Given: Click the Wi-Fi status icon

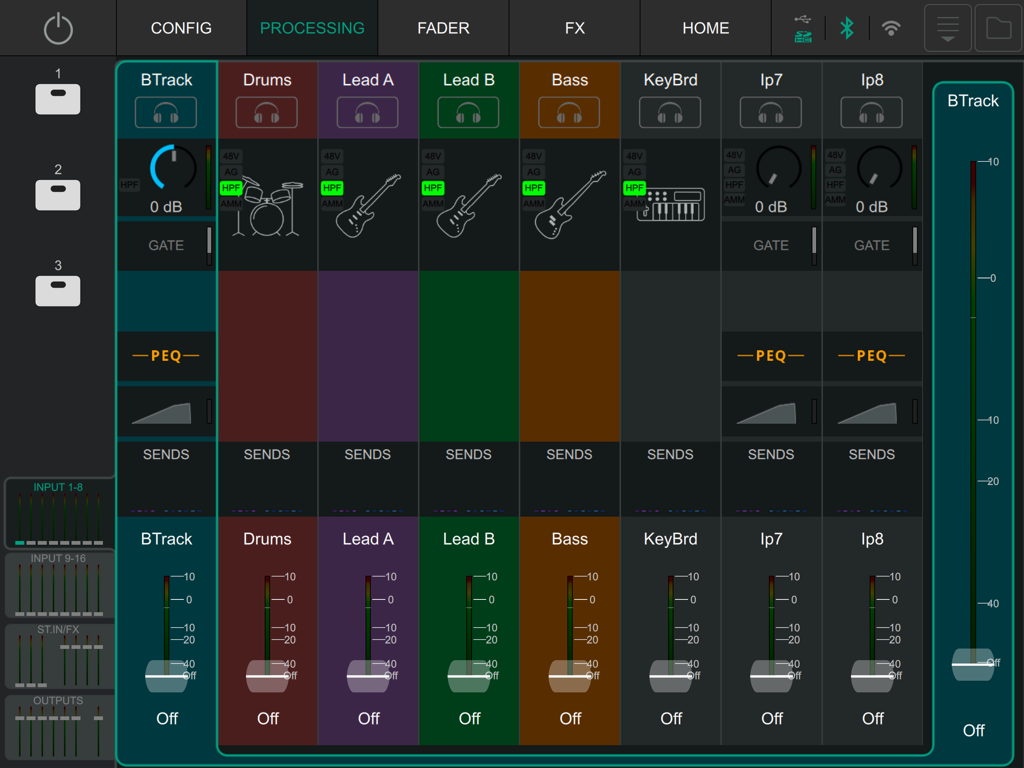Looking at the screenshot, I should [893, 28].
